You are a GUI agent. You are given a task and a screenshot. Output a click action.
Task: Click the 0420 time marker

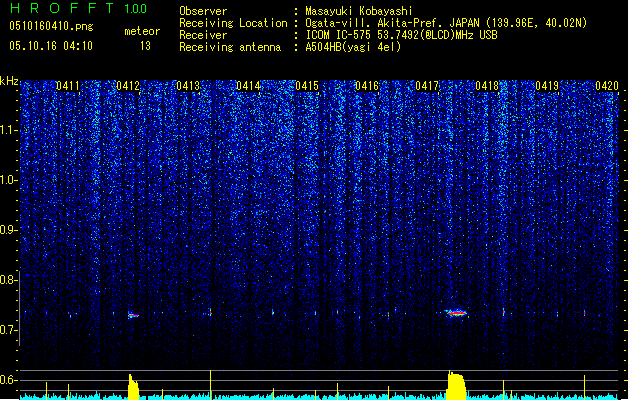pos(607,86)
